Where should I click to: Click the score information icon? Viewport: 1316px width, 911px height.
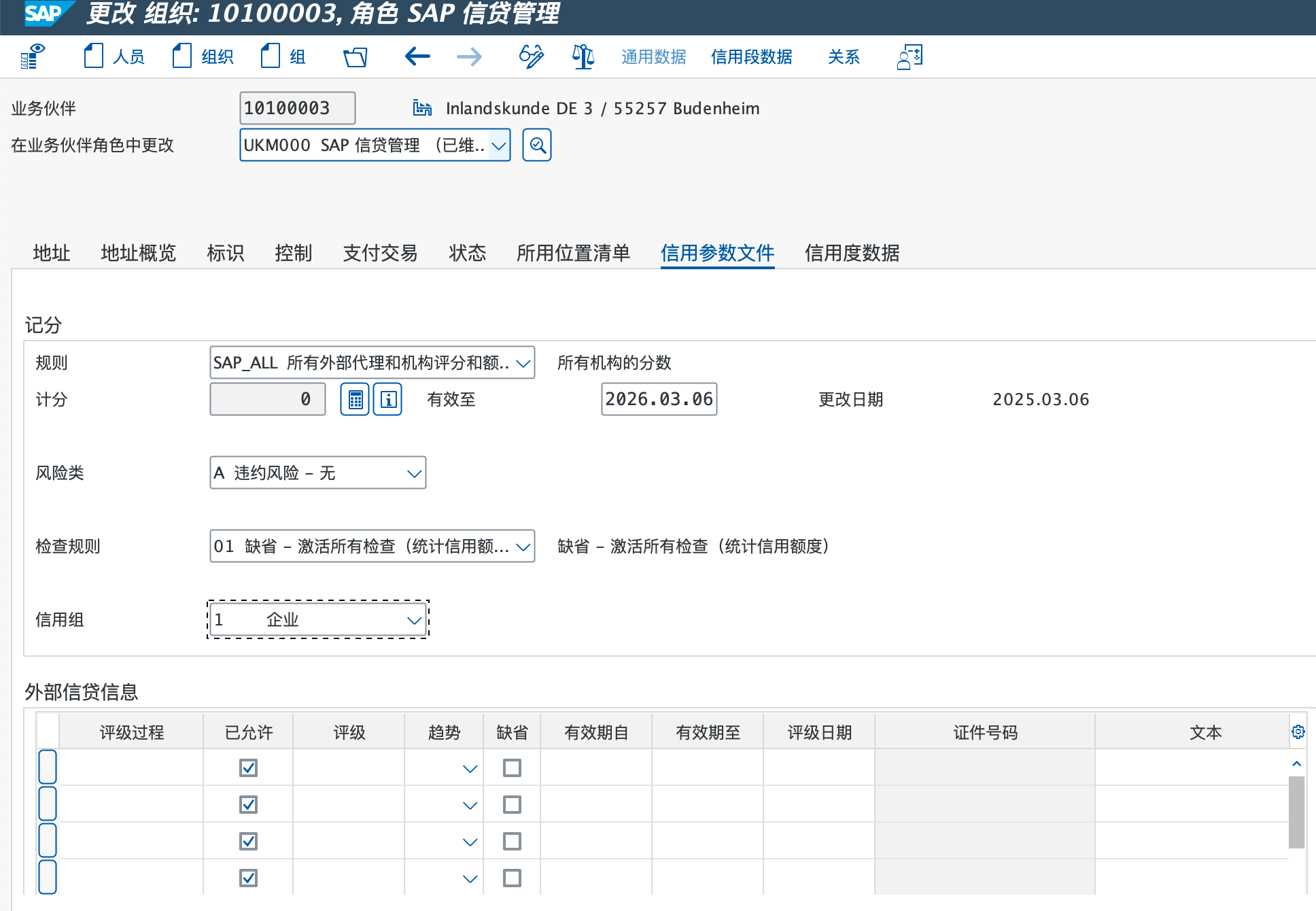(x=387, y=399)
